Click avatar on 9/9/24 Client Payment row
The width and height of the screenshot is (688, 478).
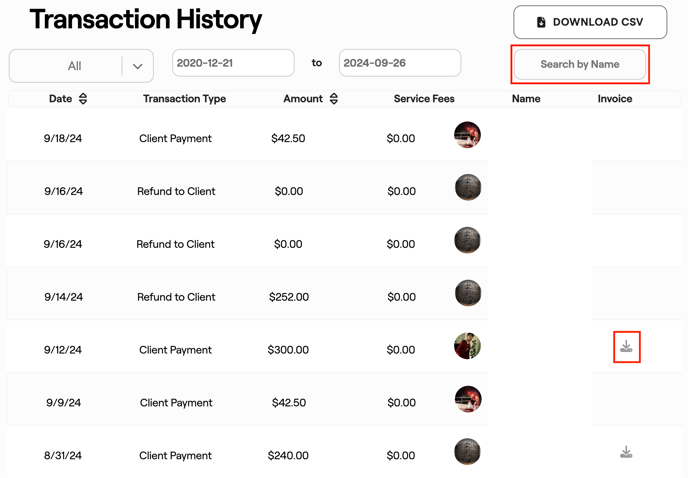coord(467,400)
